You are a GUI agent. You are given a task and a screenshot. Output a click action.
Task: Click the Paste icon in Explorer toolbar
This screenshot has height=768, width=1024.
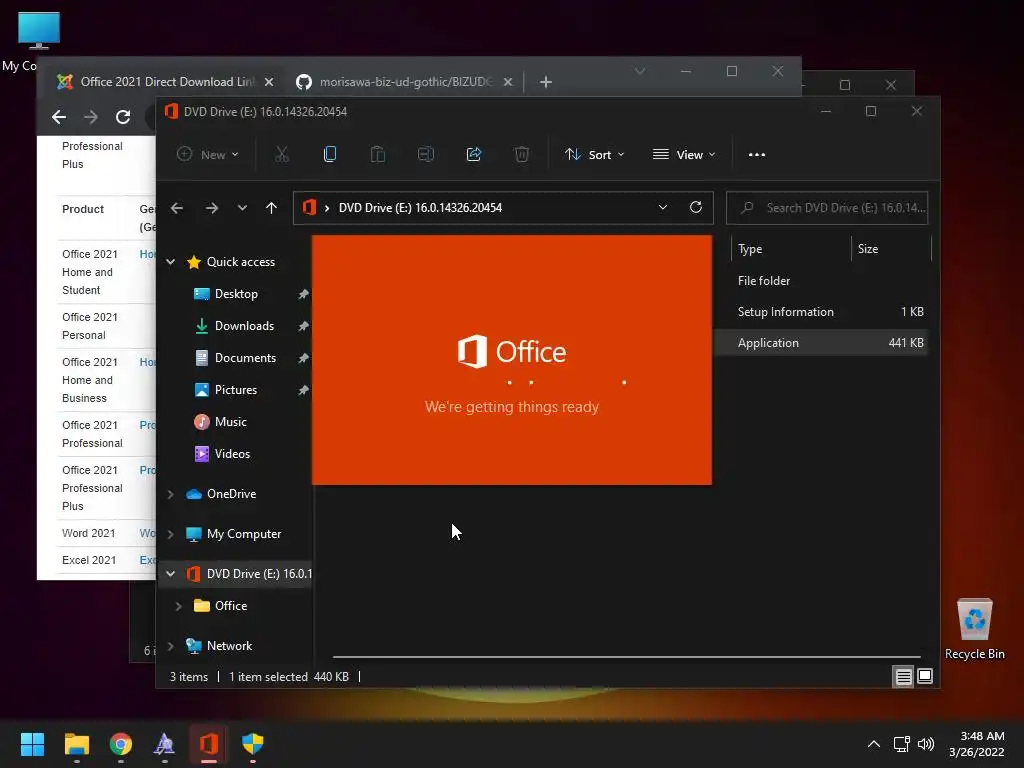click(377, 154)
